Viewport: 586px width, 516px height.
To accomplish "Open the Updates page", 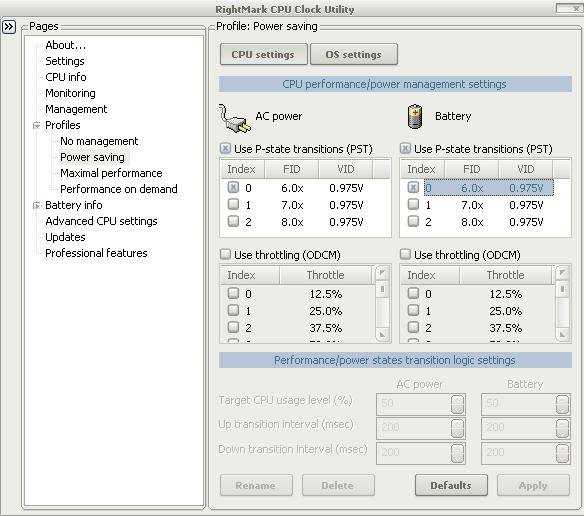I will [65, 237].
